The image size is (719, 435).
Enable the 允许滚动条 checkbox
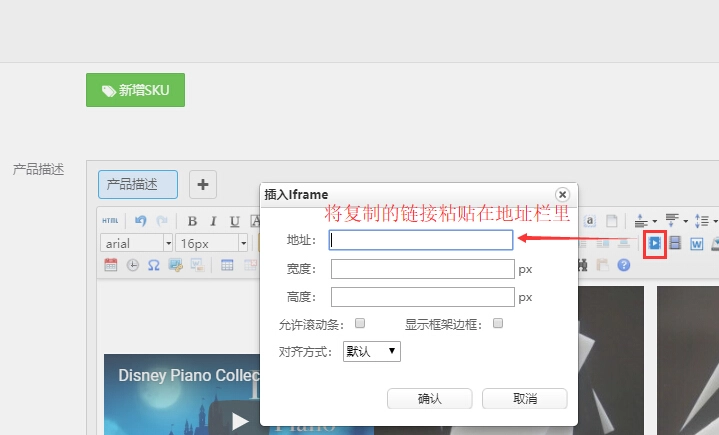pyautogui.click(x=360, y=324)
